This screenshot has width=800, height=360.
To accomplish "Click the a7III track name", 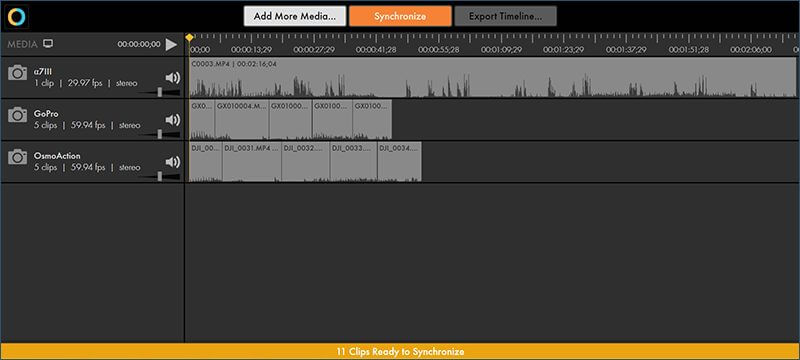I will [x=42, y=72].
